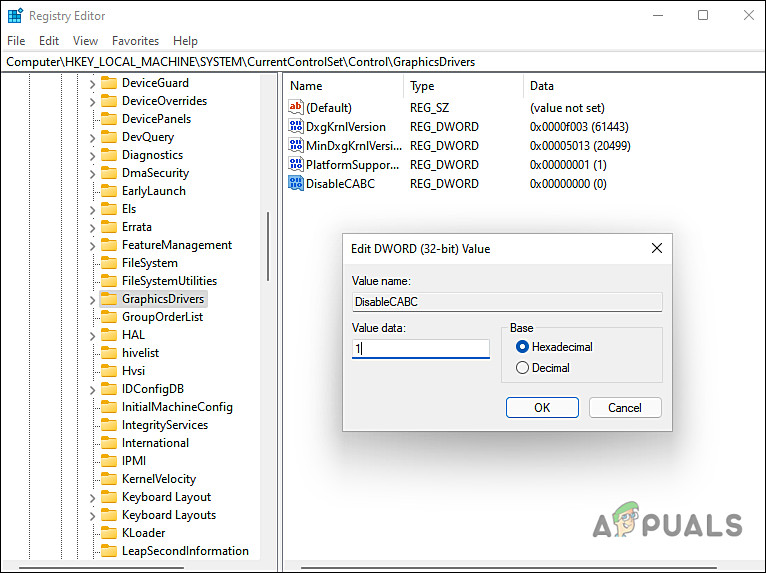Close the Edit DWORD dialog with X
766x573 pixels.
[x=657, y=249]
